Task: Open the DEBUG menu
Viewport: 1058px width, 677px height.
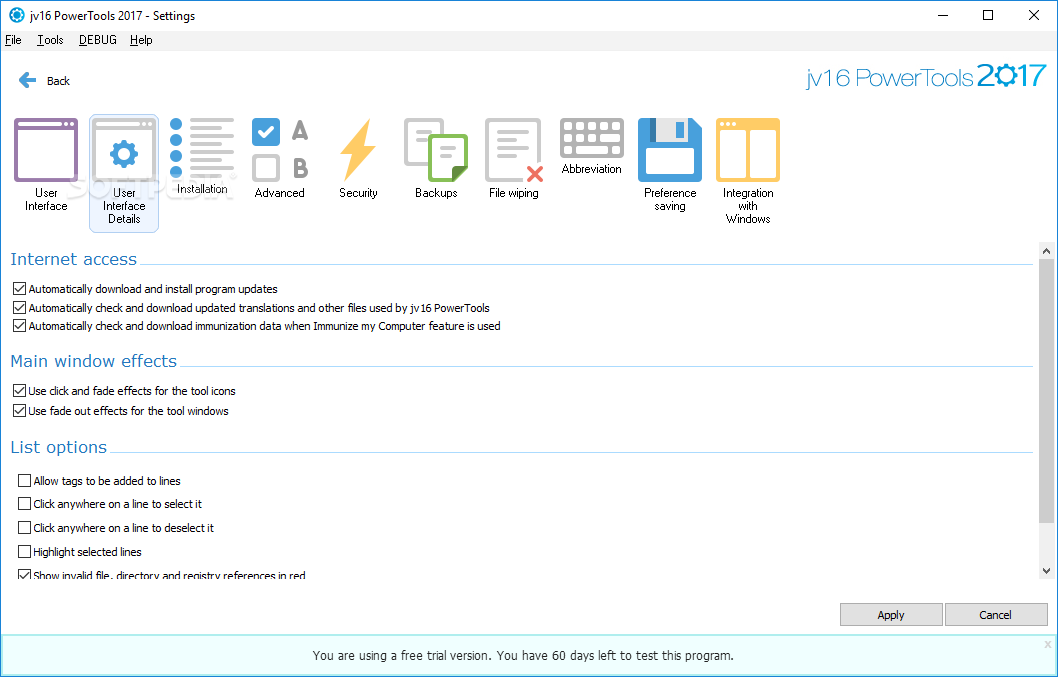Action: pos(98,40)
